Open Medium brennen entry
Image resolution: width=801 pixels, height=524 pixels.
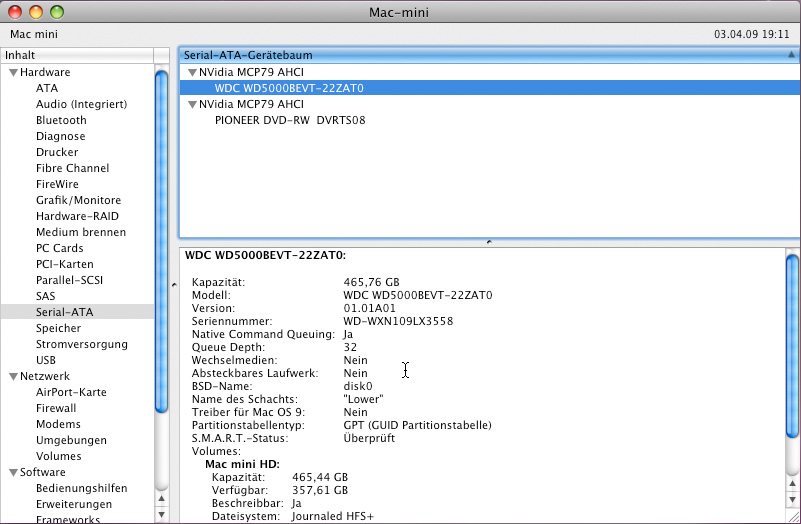(x=81, y=232)
